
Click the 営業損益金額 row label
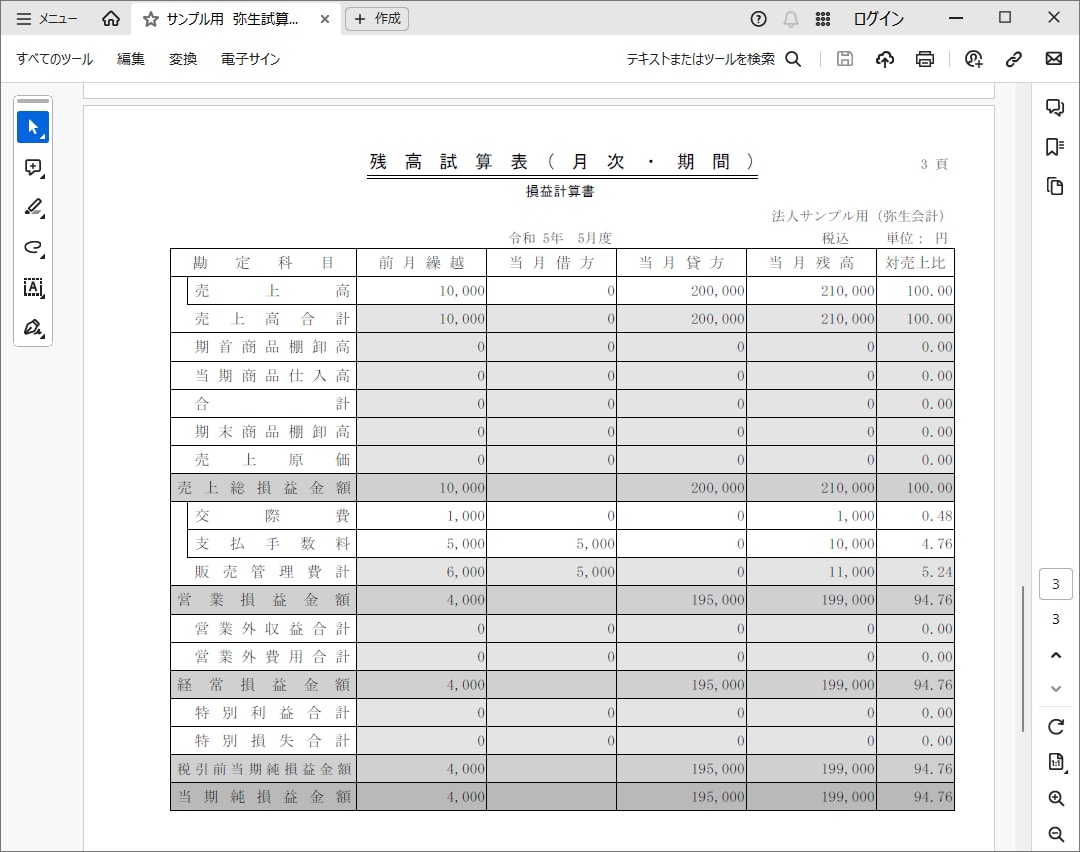point(264,600)
